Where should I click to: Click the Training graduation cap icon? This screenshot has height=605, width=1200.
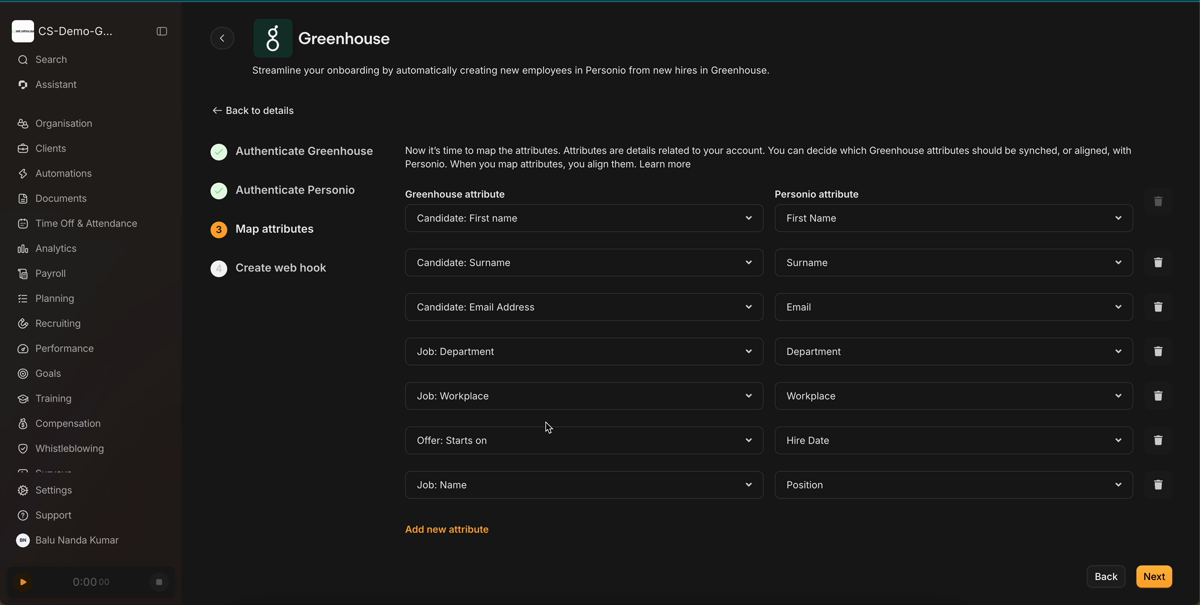point(23,399)
